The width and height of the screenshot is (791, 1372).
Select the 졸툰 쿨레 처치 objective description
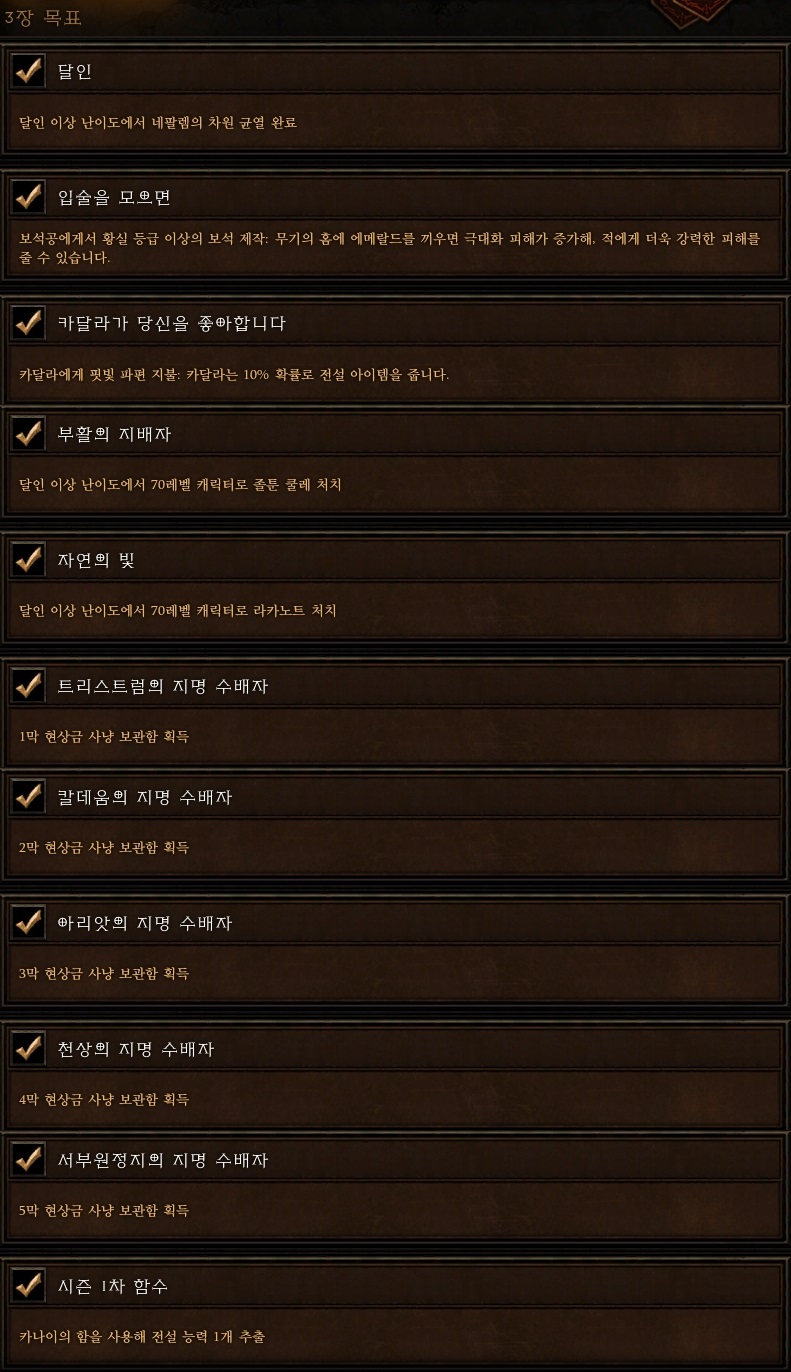[180, 485]
